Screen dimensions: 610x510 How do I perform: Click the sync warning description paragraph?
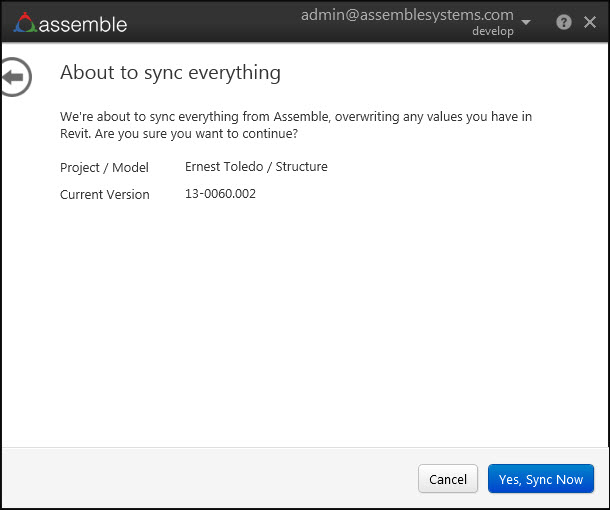point(295,124)
